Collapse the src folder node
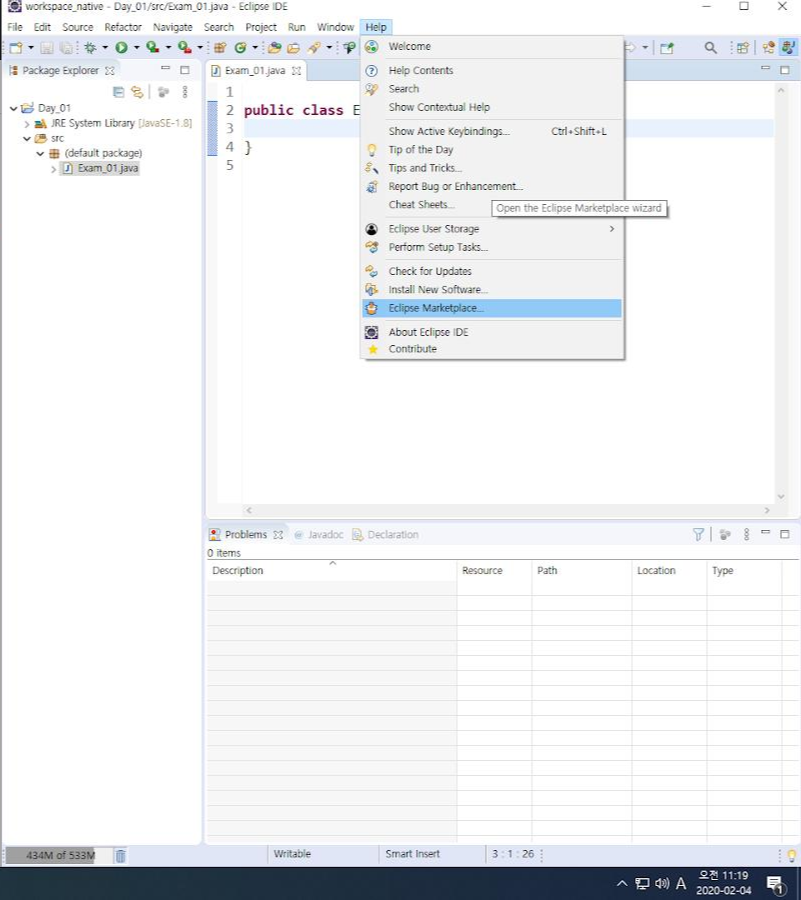 (26, 138)
